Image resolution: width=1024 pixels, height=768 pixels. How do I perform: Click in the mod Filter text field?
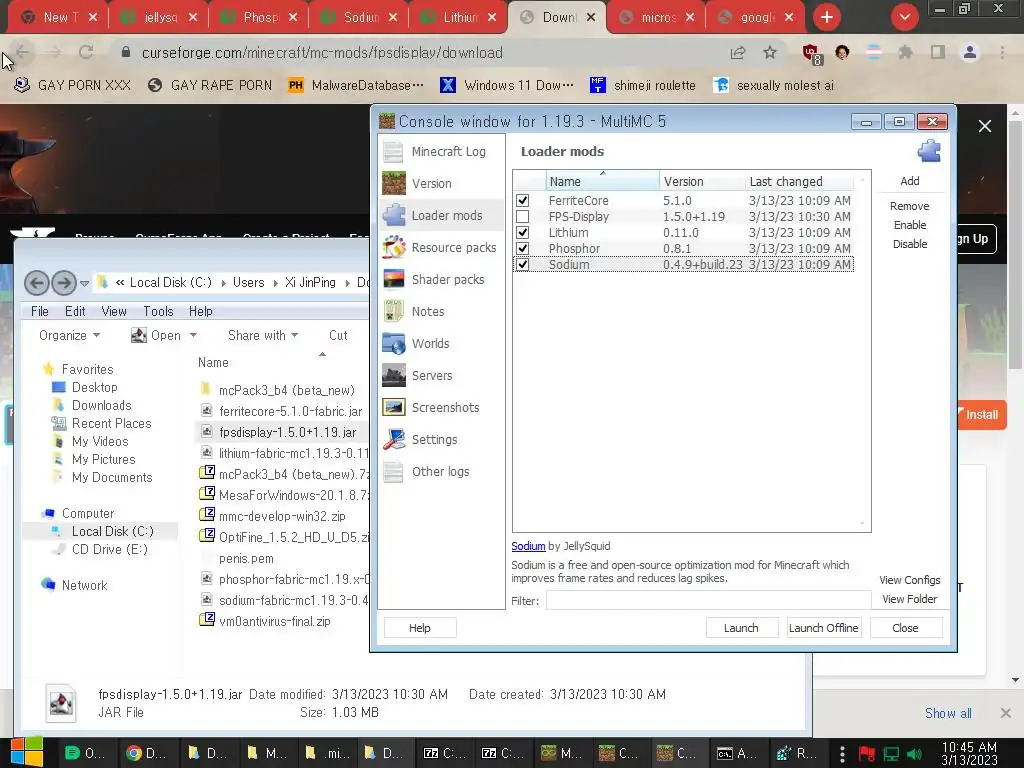pyautogui.click(x=708, y=600)
